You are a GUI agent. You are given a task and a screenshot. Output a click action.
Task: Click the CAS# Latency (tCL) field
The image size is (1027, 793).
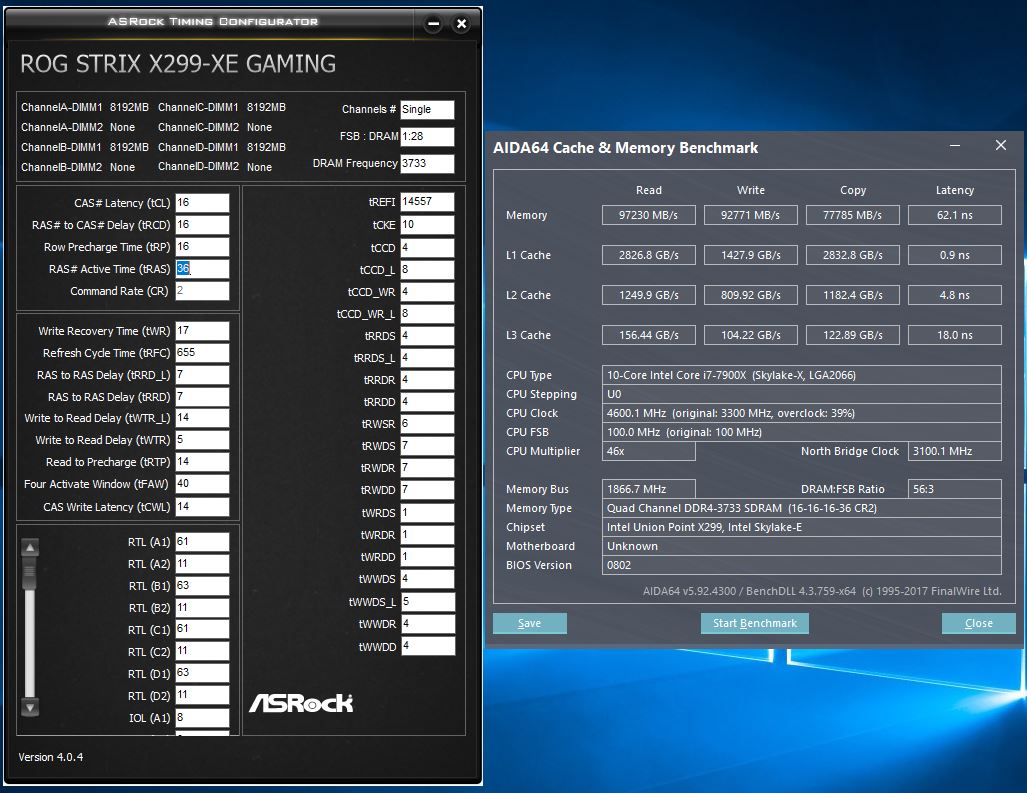pyautogui.click(x=202, y=203)
